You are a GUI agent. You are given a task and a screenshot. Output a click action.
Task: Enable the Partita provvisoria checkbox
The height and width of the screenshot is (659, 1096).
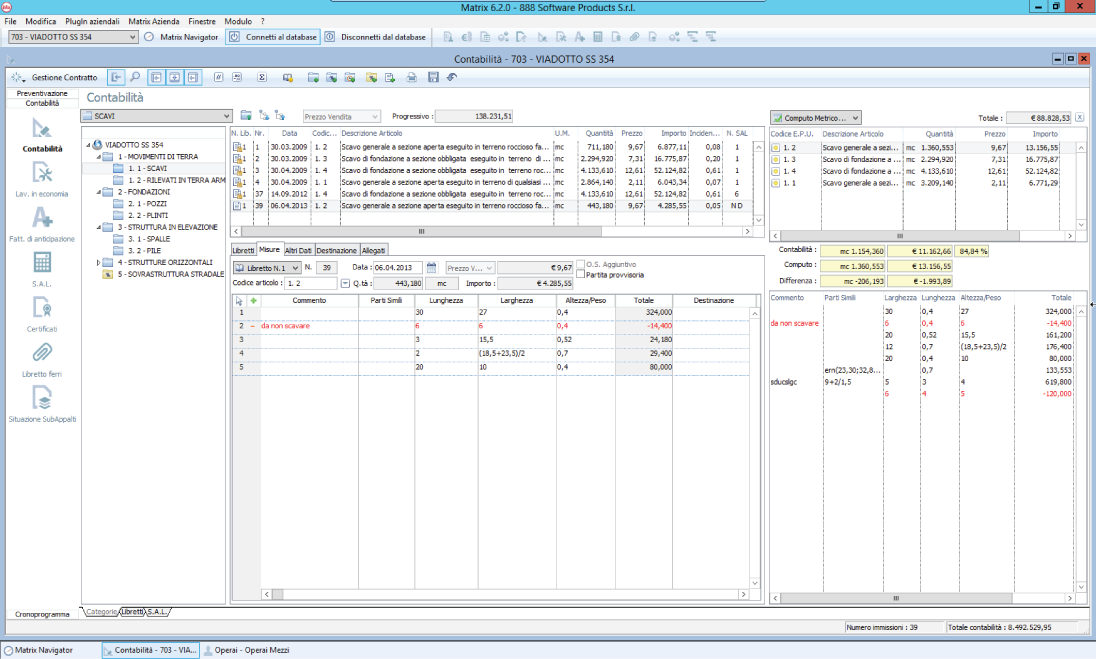tap(581, 274)
